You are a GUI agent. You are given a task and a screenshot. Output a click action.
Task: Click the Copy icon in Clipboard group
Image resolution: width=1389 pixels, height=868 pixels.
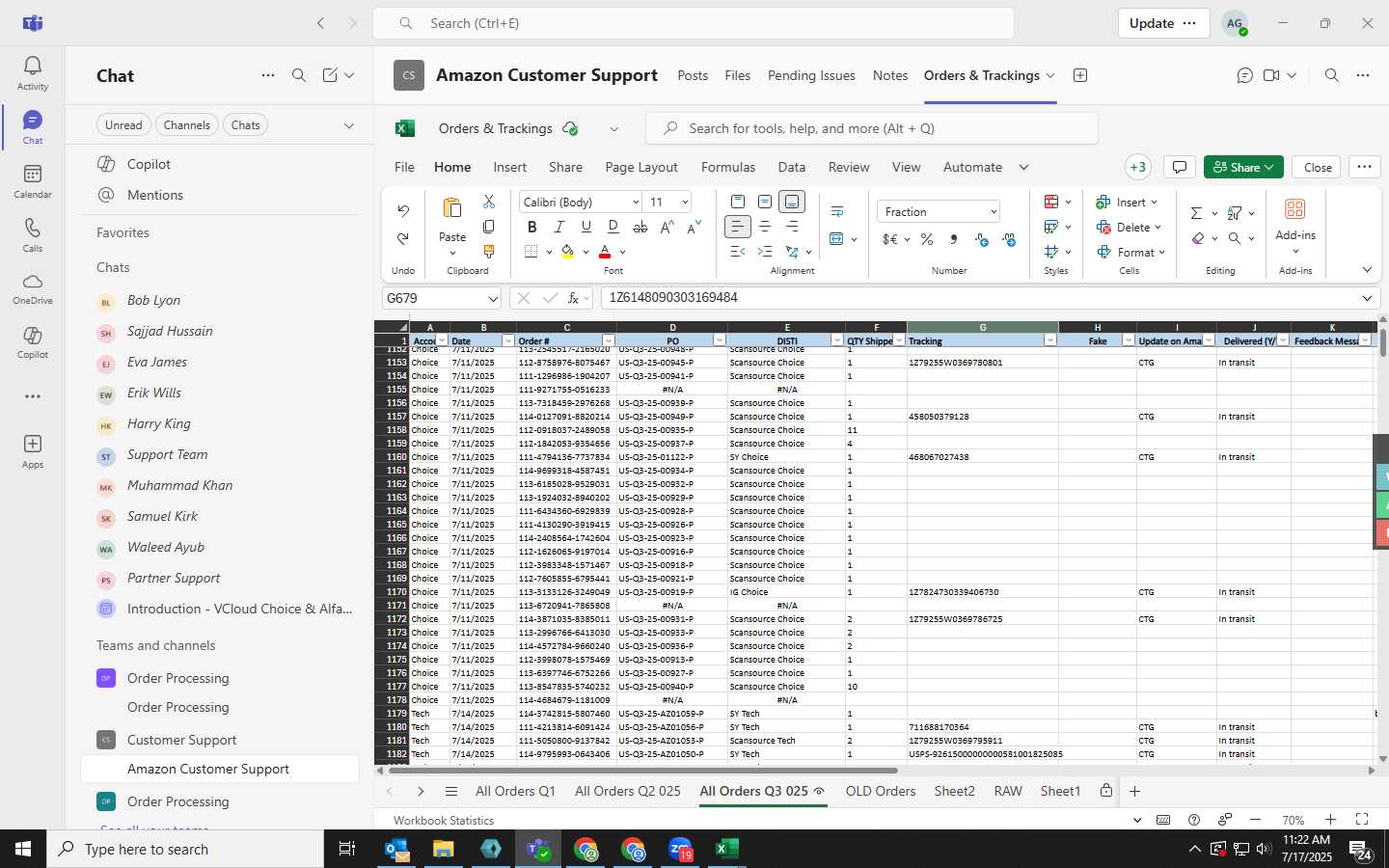[x=489, y=227]
